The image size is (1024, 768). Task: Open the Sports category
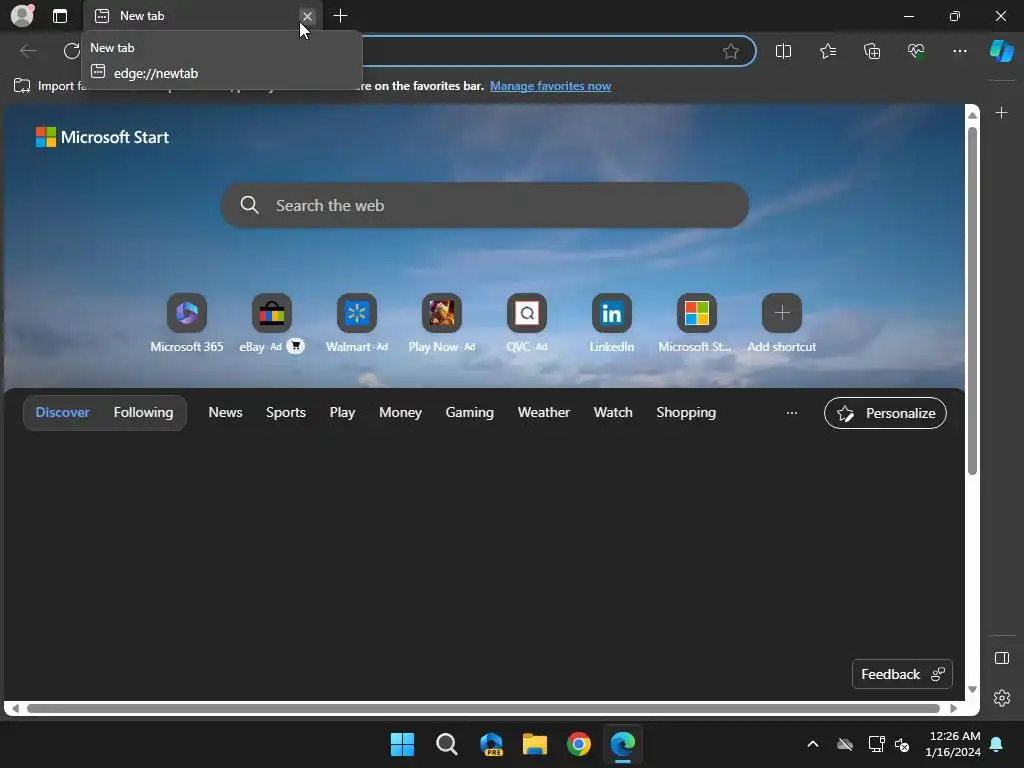click(x=285, y=413)
